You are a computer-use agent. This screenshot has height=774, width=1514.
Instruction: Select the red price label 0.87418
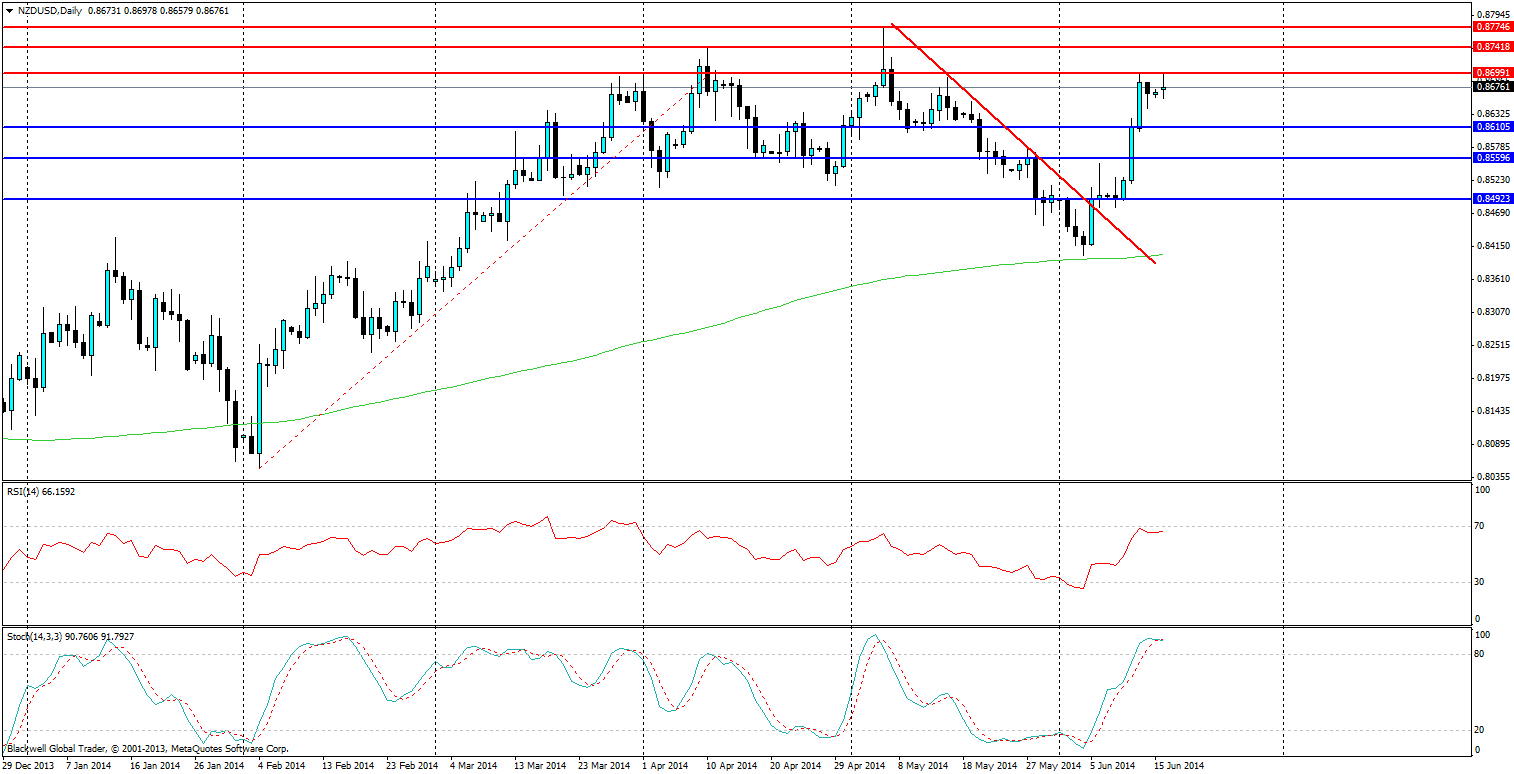[x=1494, y=47]
